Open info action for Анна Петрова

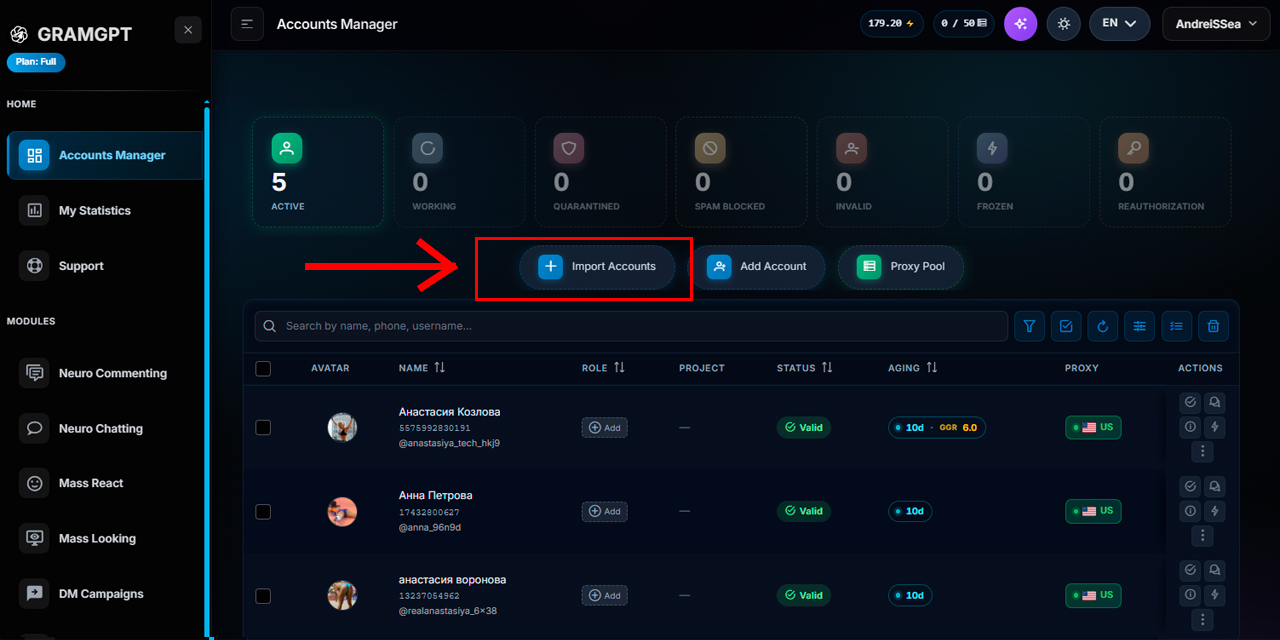tap(1190, 511)
